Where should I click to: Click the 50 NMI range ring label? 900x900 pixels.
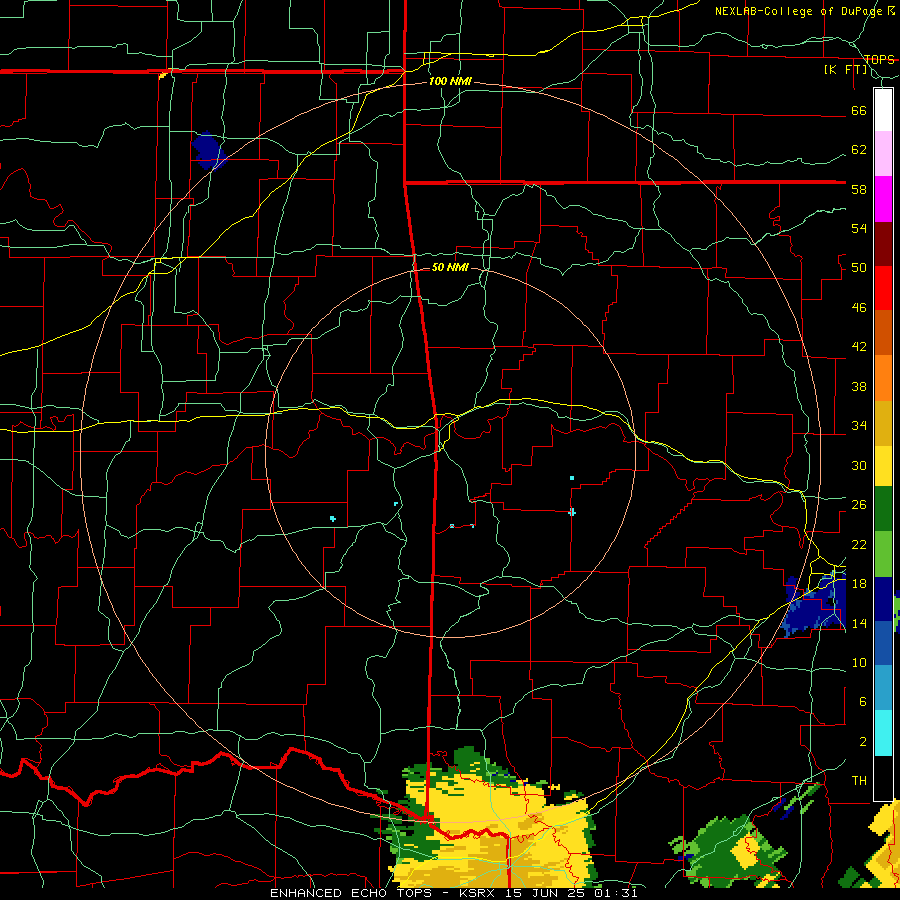(449, 267)
